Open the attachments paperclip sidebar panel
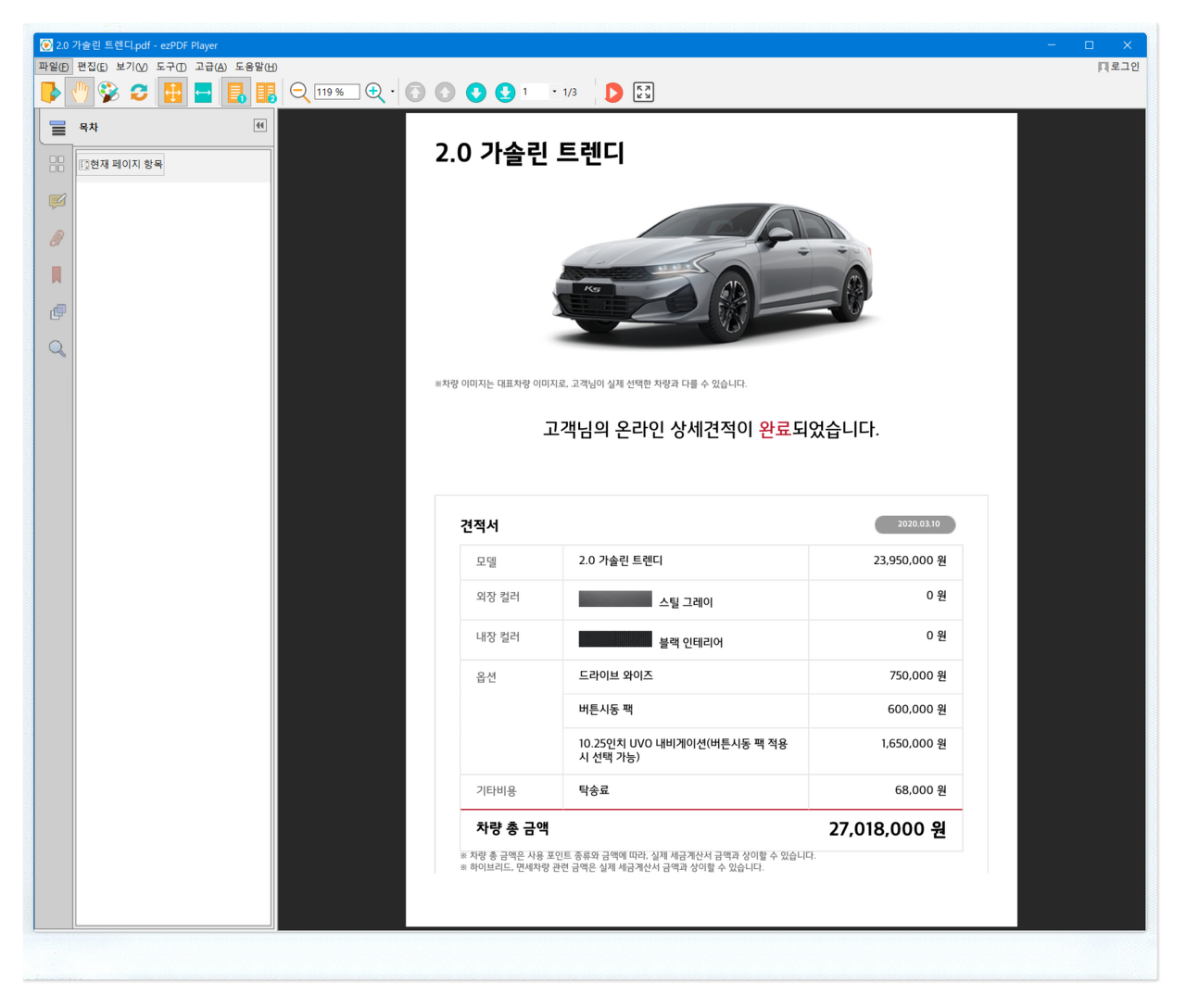This screenshot has width=1186, height=1008. (x=57, y=238)
